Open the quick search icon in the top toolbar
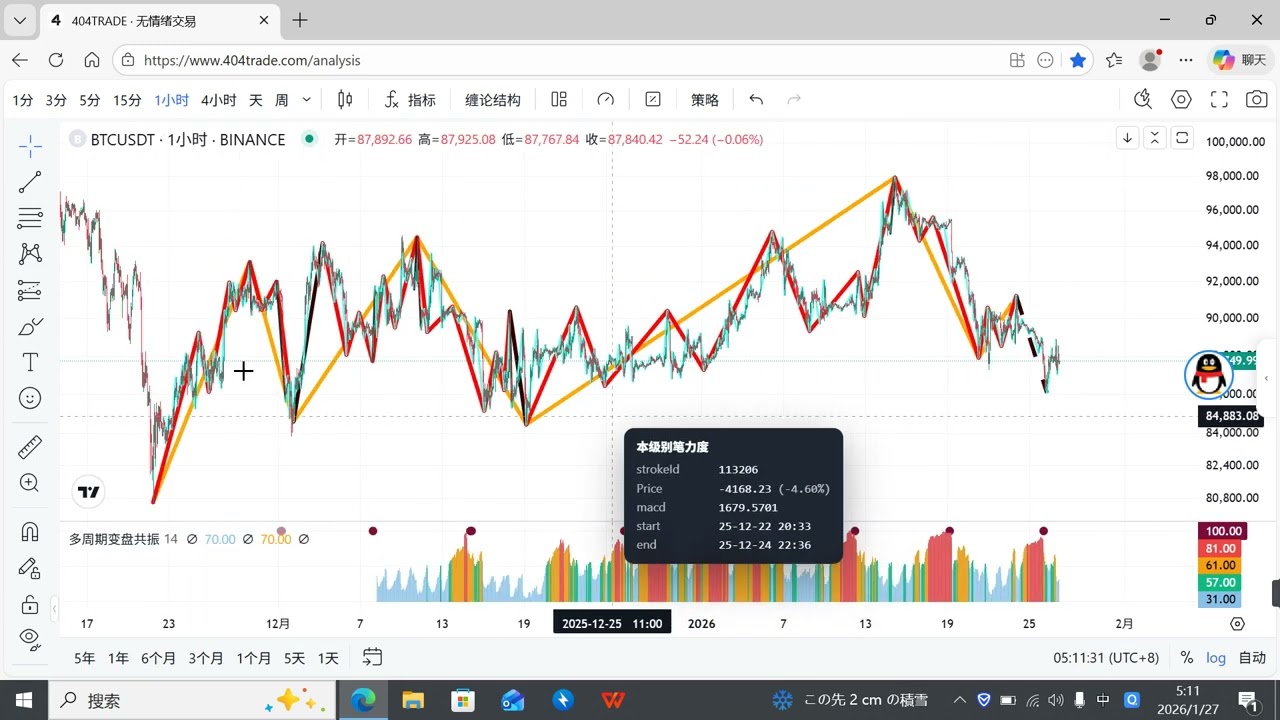The width and height of the screenshot is (1280, 720). click(1144, 99)
